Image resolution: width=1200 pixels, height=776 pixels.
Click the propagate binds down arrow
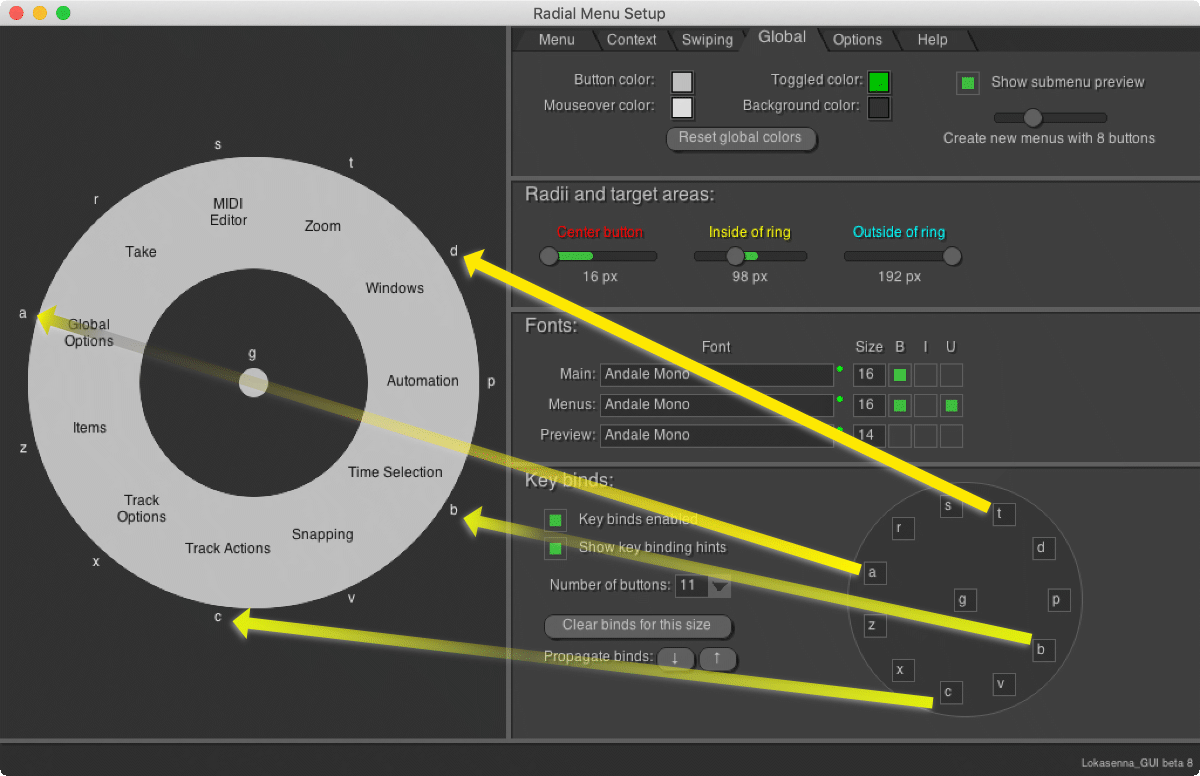pos(675,658)
